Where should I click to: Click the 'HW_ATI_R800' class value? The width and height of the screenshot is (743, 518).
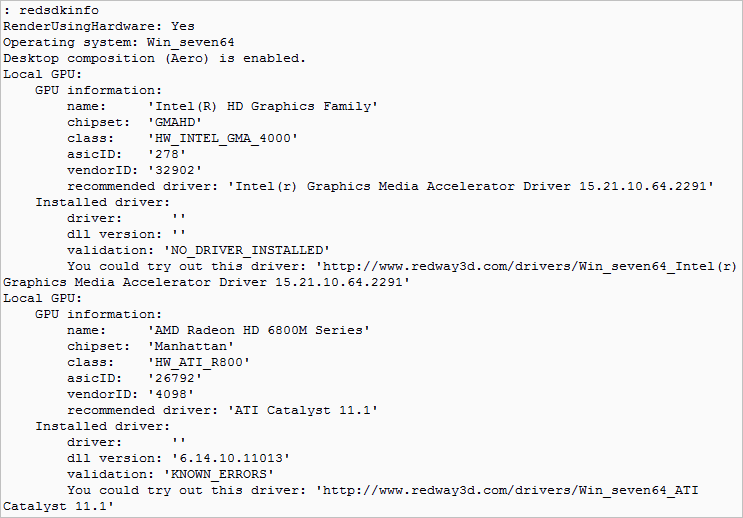point(199,362)
